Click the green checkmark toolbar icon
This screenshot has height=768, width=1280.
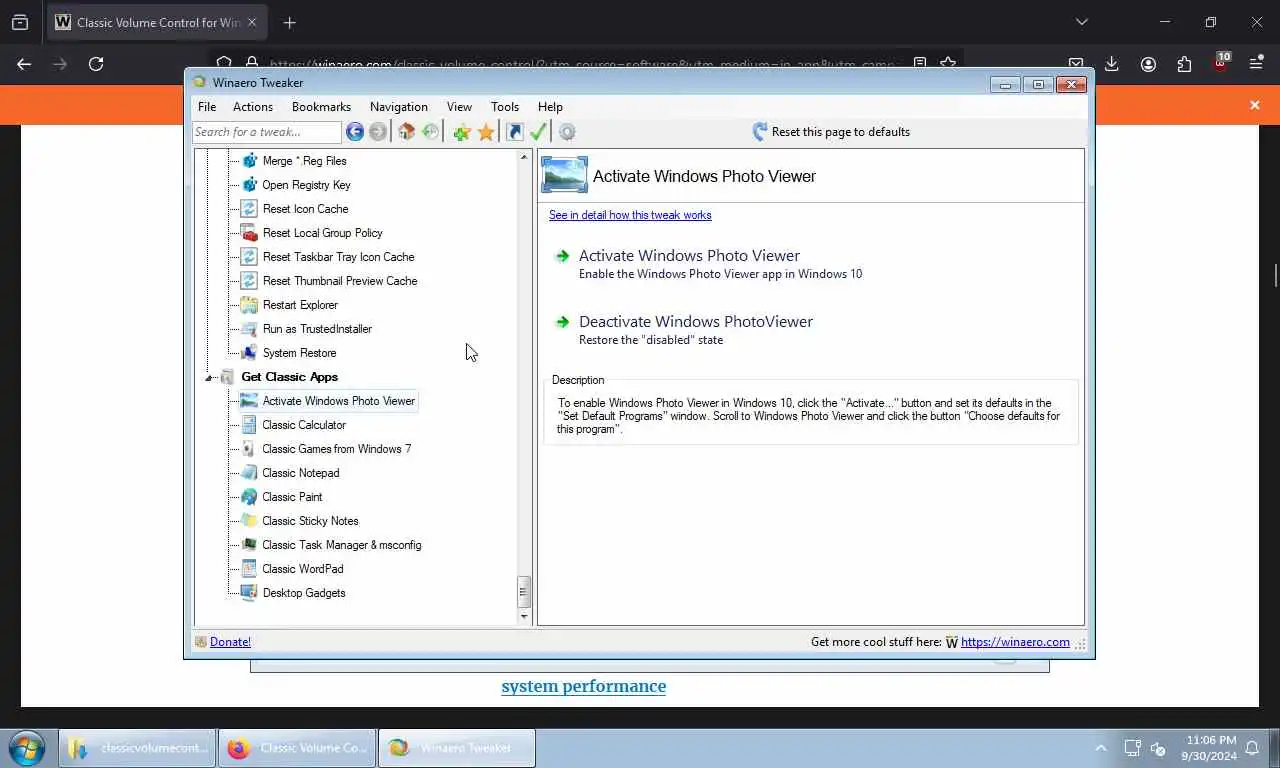[538, 132]
